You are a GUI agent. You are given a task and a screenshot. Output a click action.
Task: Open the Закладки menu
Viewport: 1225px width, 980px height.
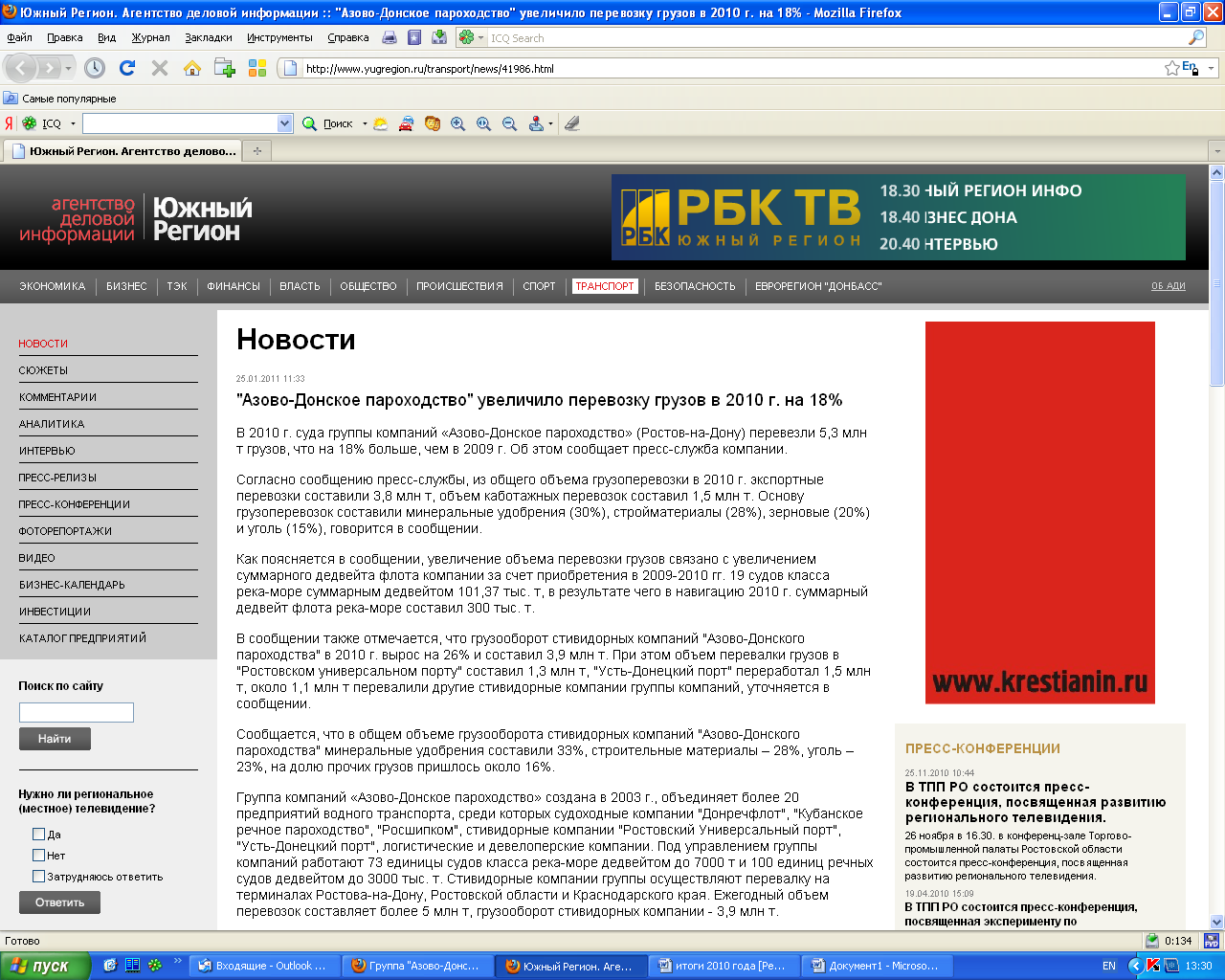point(209,37)
